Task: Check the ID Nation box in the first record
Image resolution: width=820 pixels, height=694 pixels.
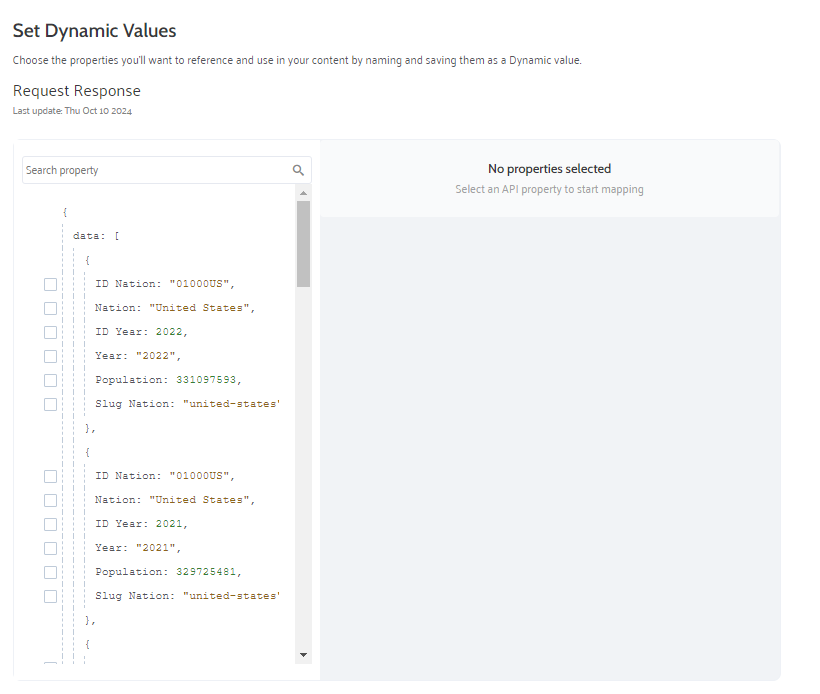Action: [x=50, y=284]
